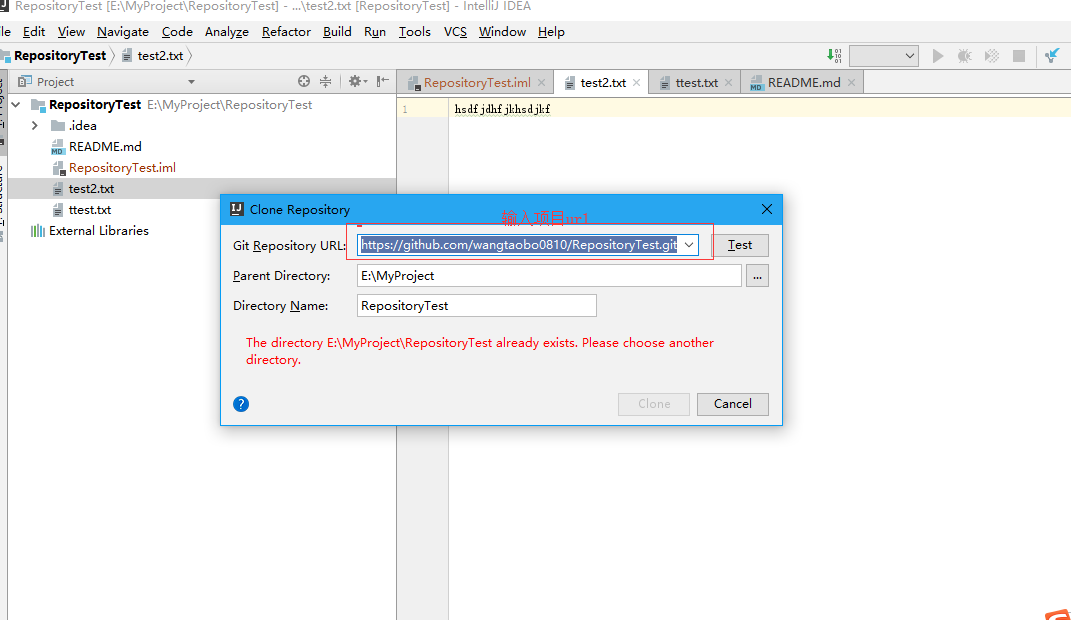Open the run configuration dropdown
The width and height of the screenshot is (1071, 620).
883,56
